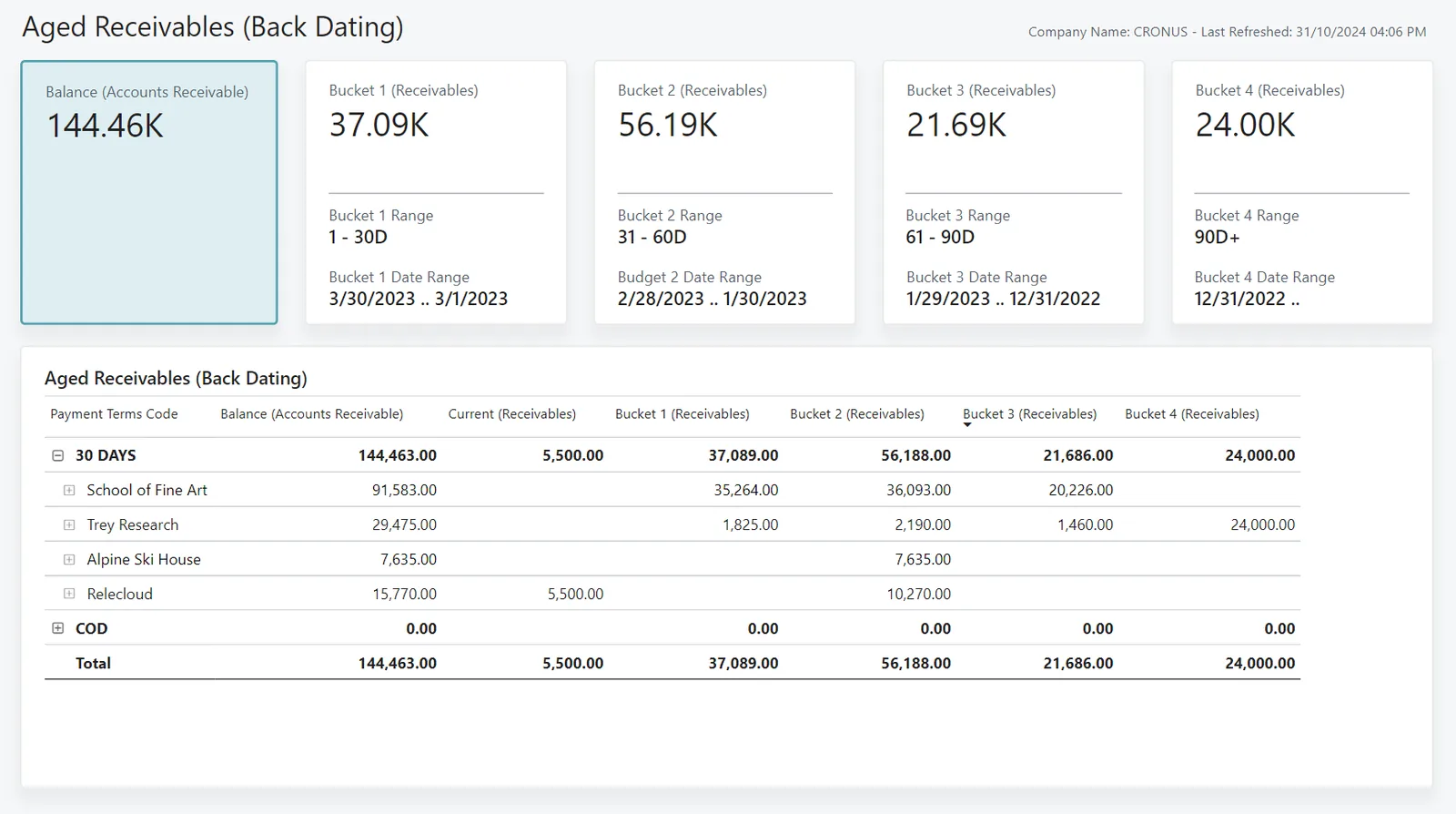Click the 21.69K Bucket 3 card value

[x=956, y=125]
